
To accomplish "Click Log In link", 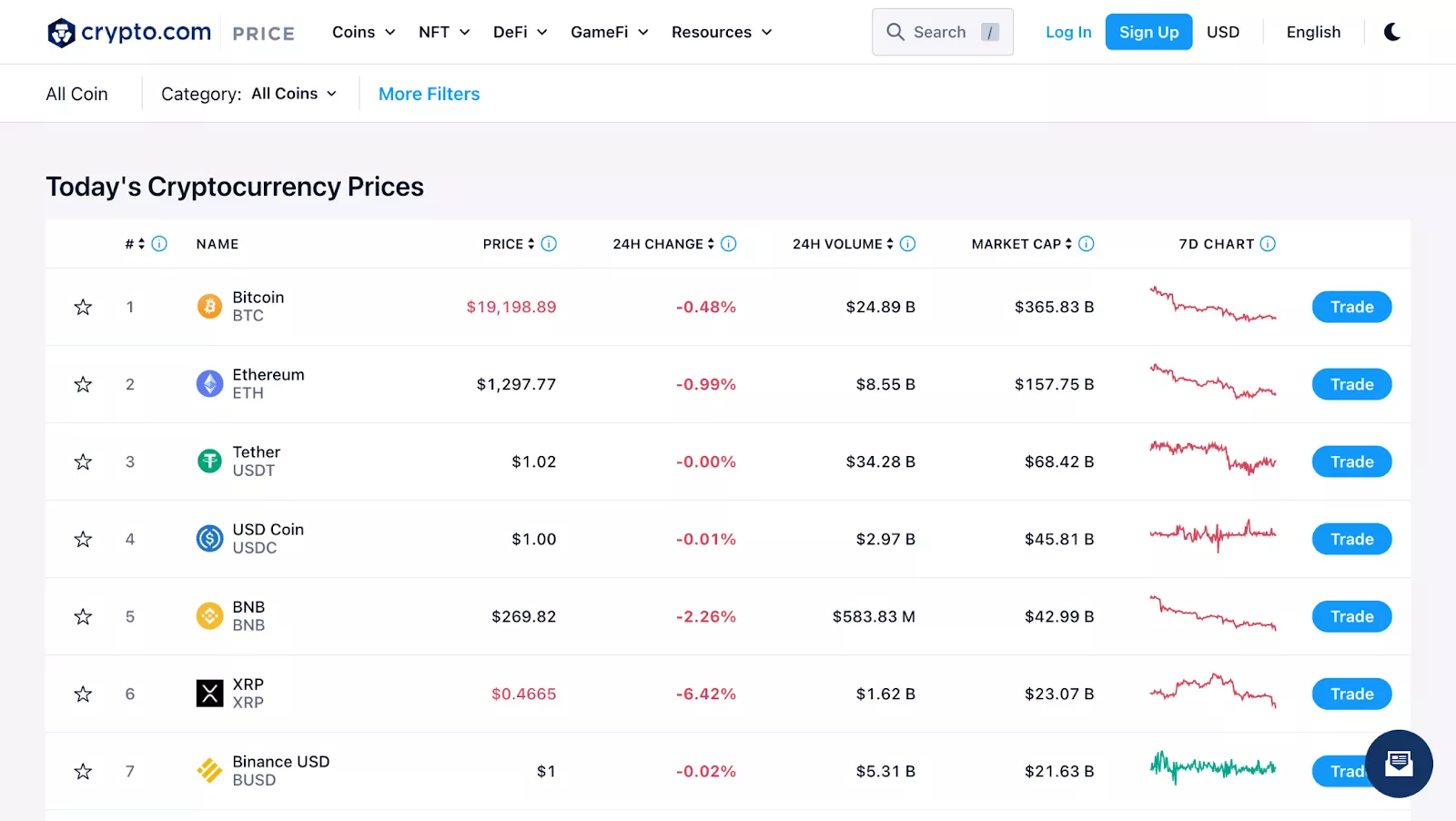I will tap(1068, 32).
